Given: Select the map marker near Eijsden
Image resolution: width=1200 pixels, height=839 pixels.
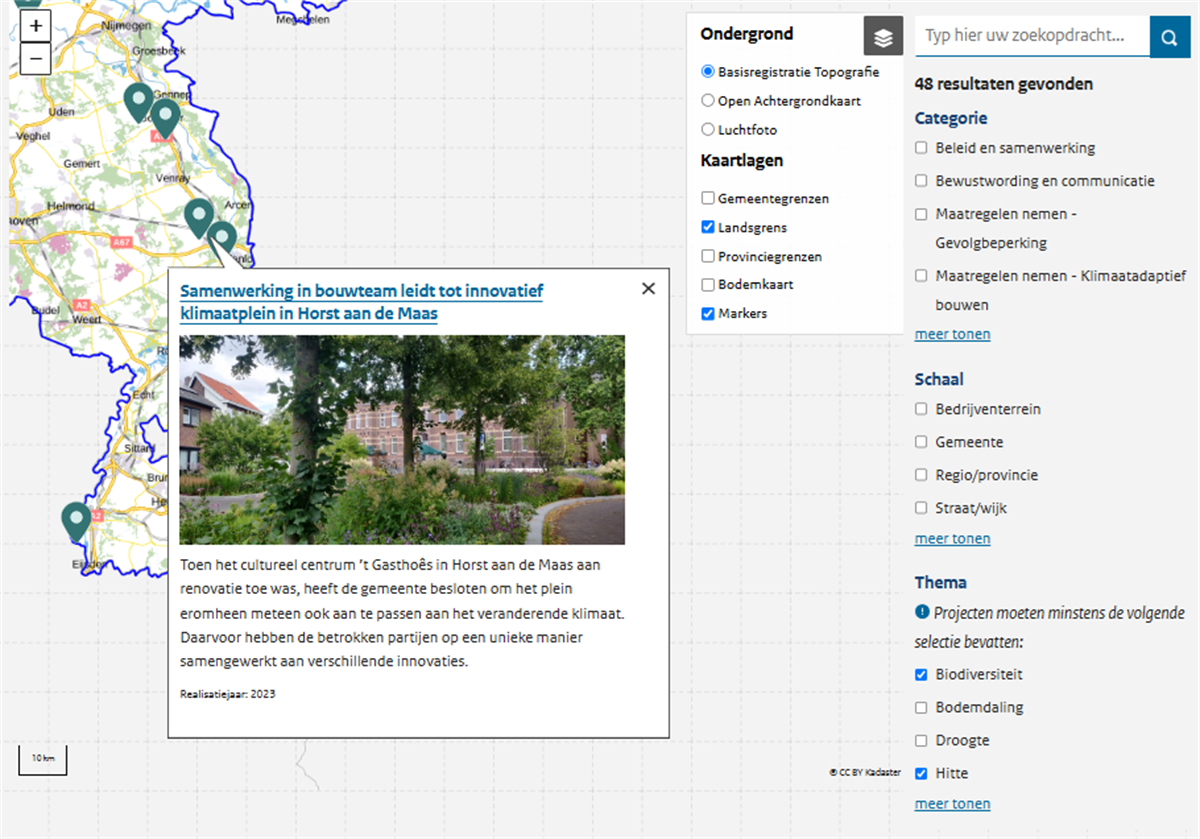Looking at the screenshot, I should point(76,520).
